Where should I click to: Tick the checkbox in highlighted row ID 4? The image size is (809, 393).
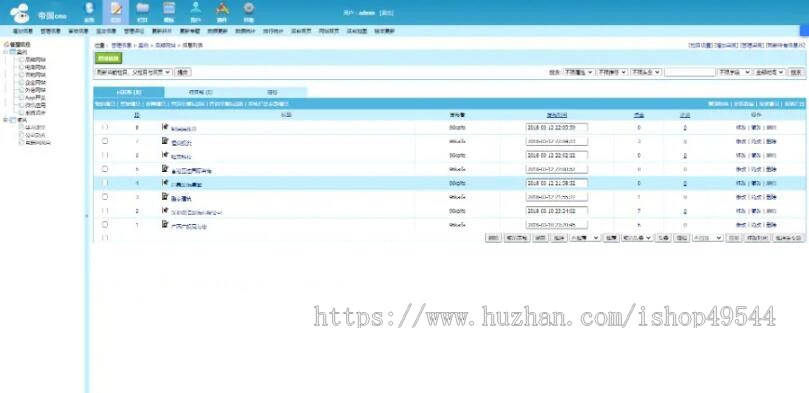105,183
